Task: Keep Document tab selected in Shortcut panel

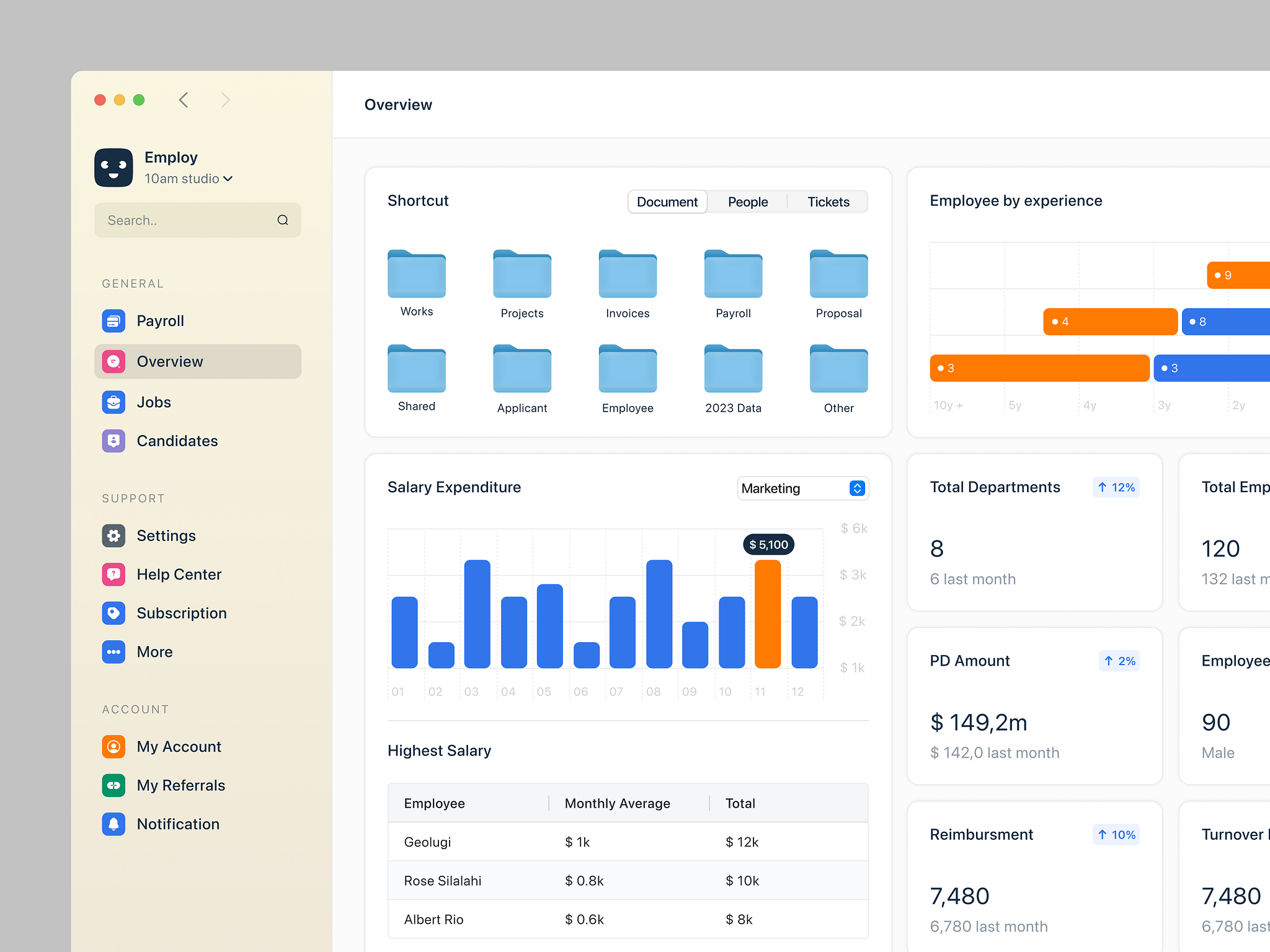Action: pos(667,201)
